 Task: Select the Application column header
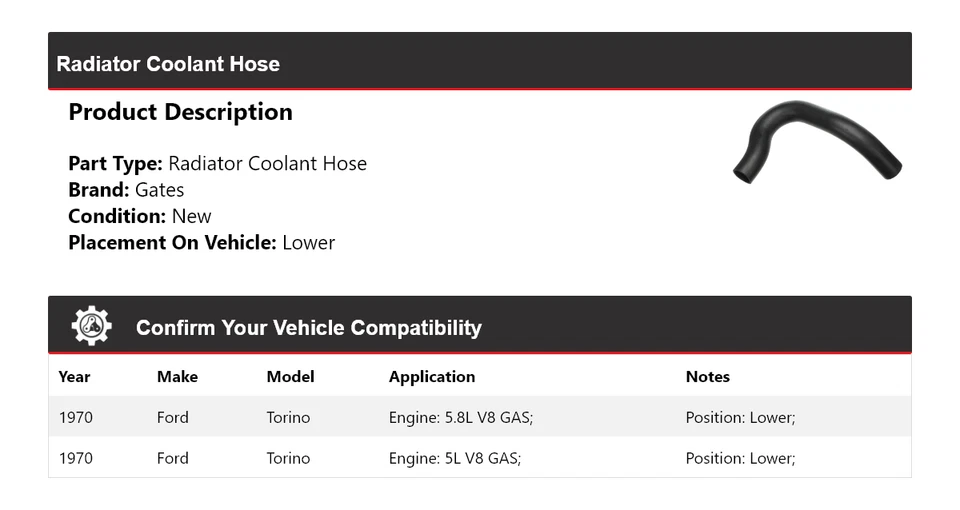[431, 377]
